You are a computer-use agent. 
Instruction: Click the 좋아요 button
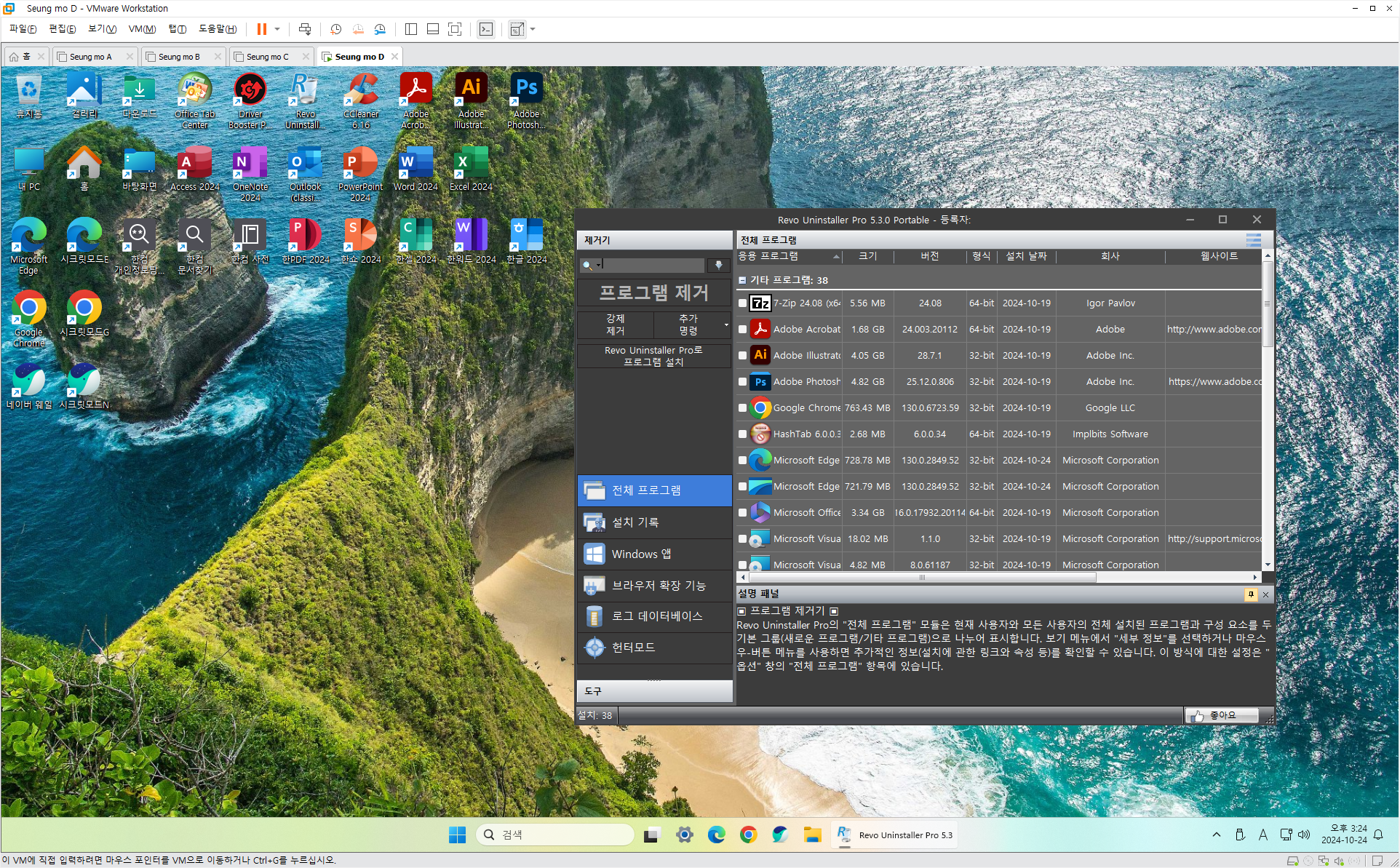coord(1222,715)
